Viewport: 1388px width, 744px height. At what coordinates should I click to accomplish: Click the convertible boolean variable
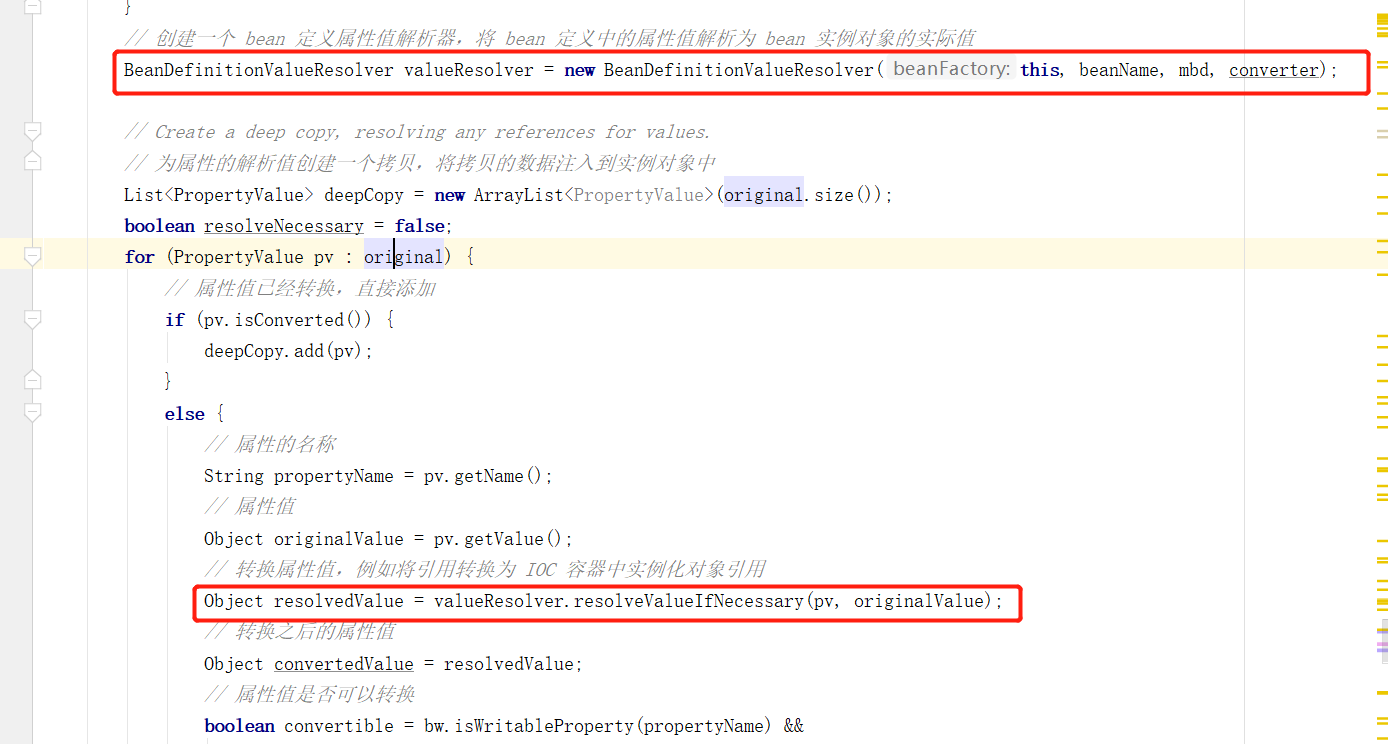click(x=338, y=726)
